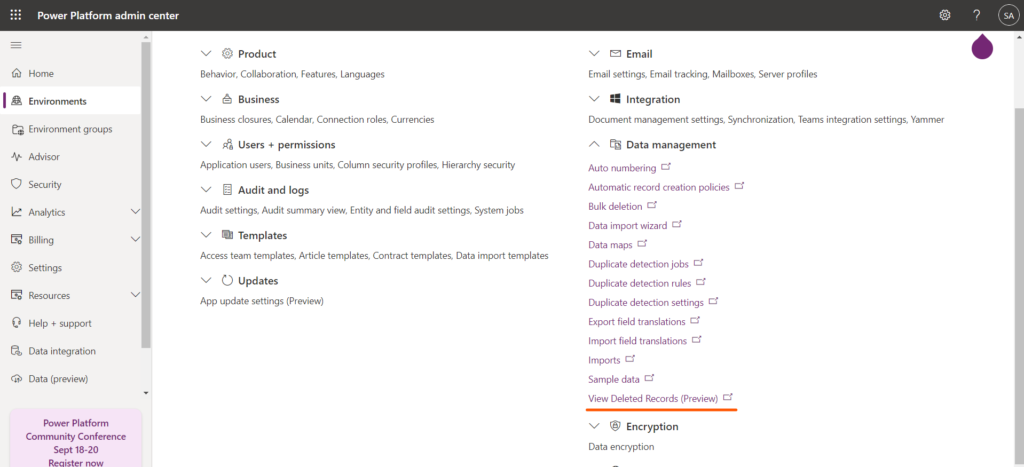Click the settings gear icon in header
This screenshot has width=1024, height=467.
pyautogui.click(x=945, y=15)
